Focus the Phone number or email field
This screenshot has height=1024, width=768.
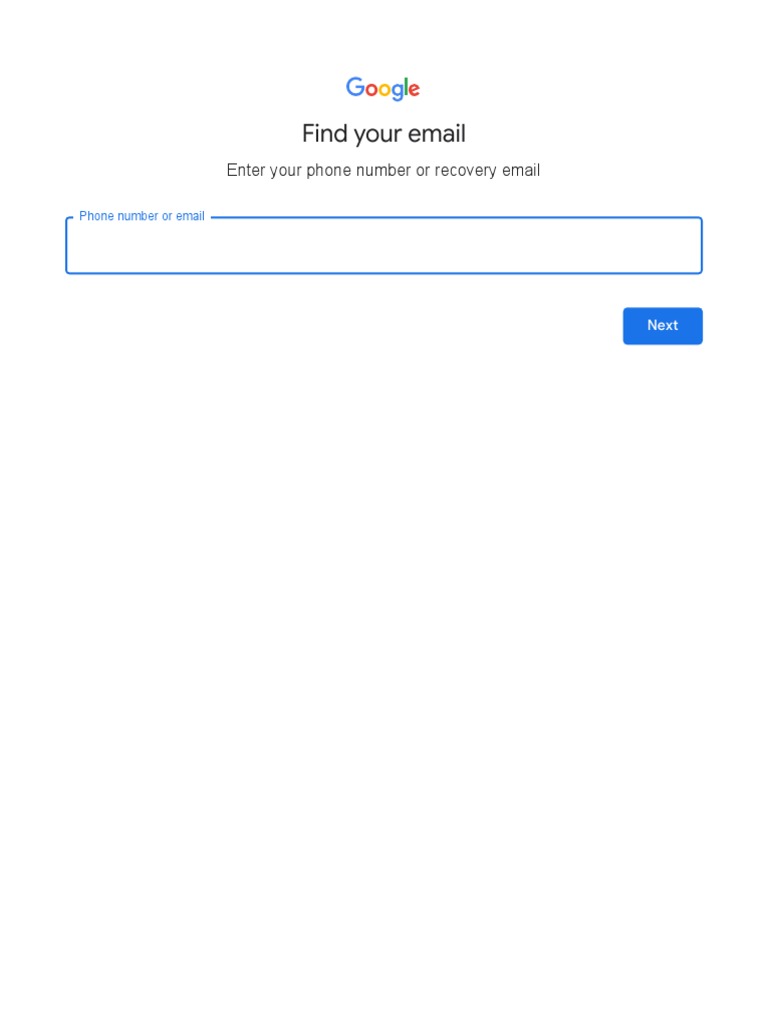384,246
